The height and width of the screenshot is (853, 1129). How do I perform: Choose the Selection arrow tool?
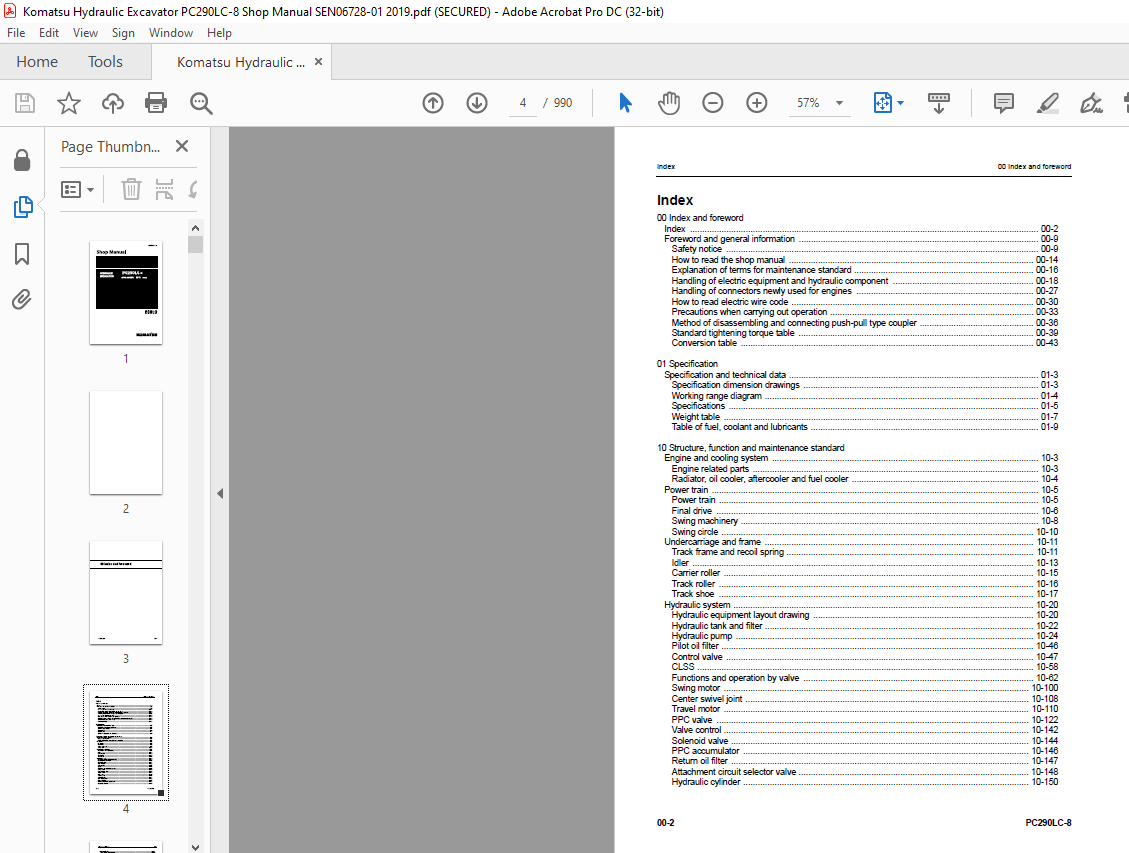point(625,103)
